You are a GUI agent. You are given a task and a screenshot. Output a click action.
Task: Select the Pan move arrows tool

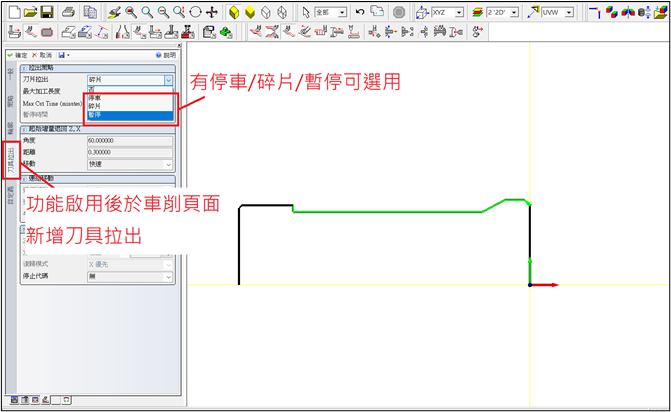click(211, 12)
